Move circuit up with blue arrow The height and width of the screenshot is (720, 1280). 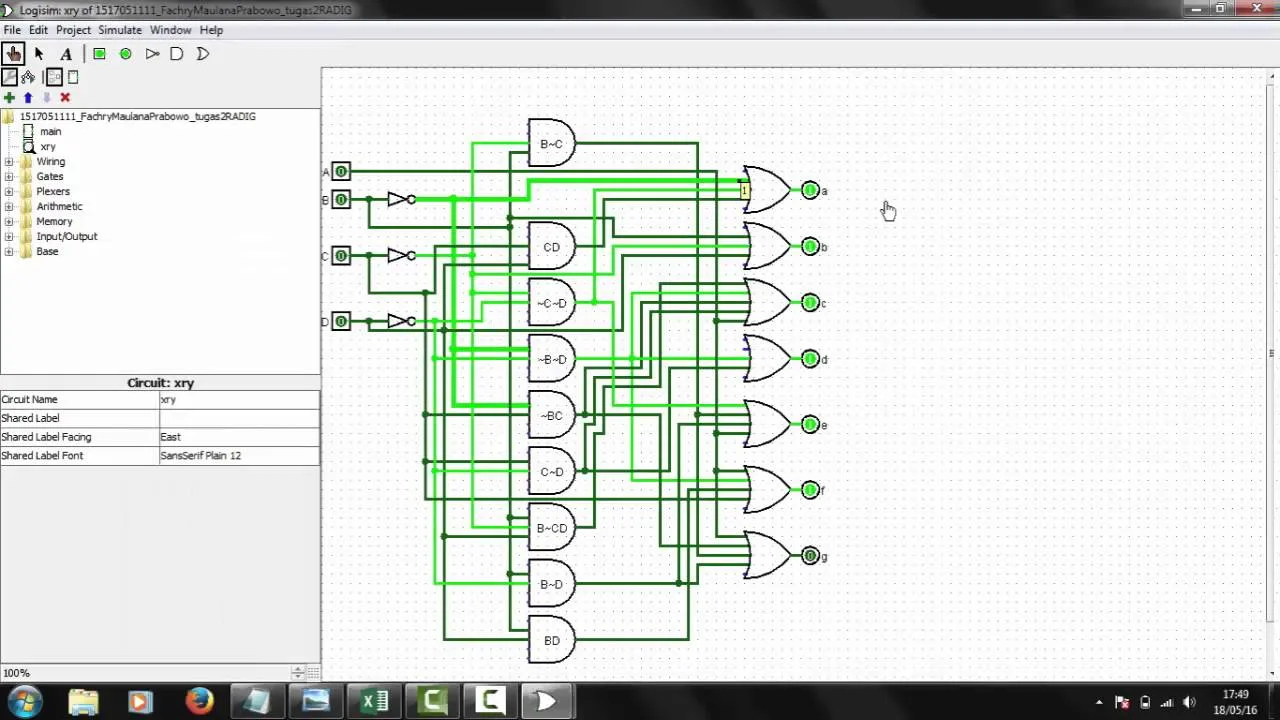point(28,97)
